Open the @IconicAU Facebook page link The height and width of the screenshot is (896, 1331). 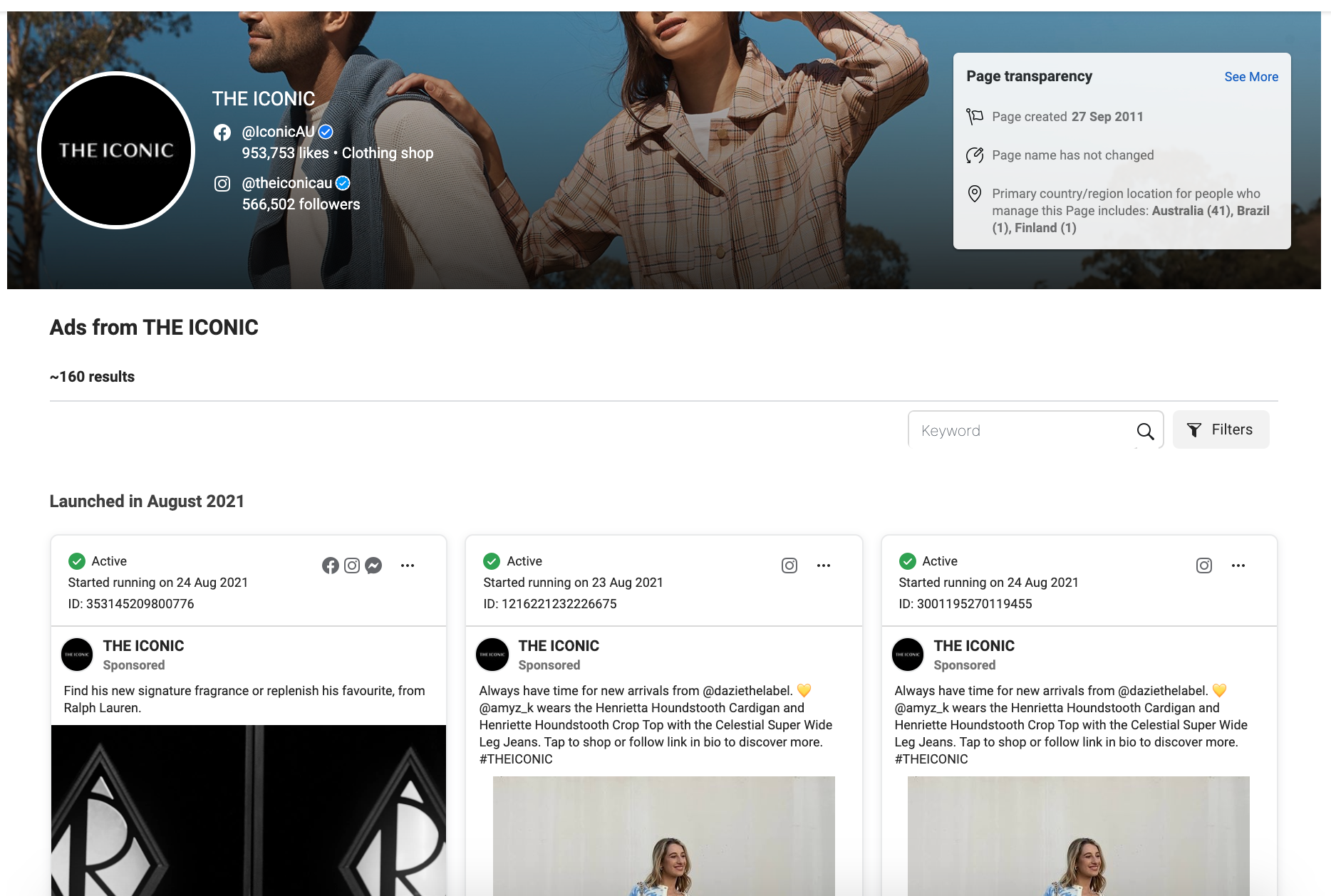tap(278, 132)
